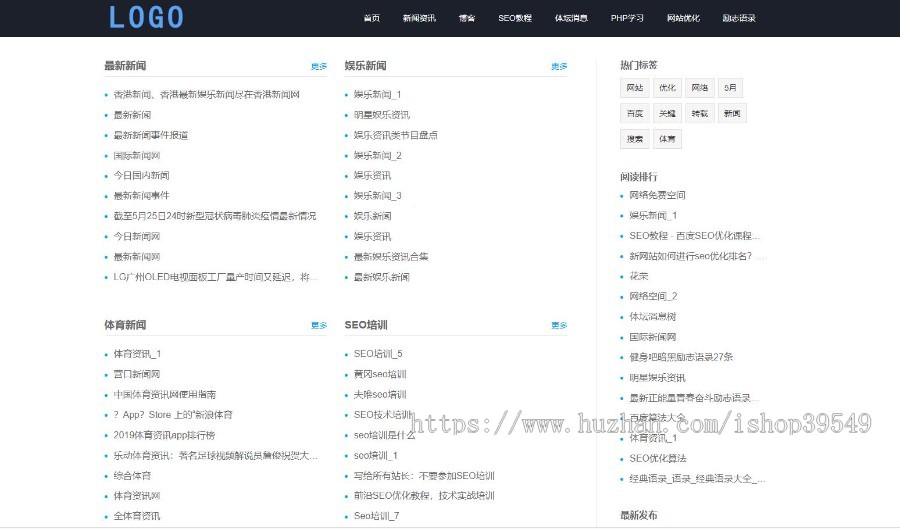Choose the 百度 hot tag
900x529 pixels.
(x=634, y=114)
